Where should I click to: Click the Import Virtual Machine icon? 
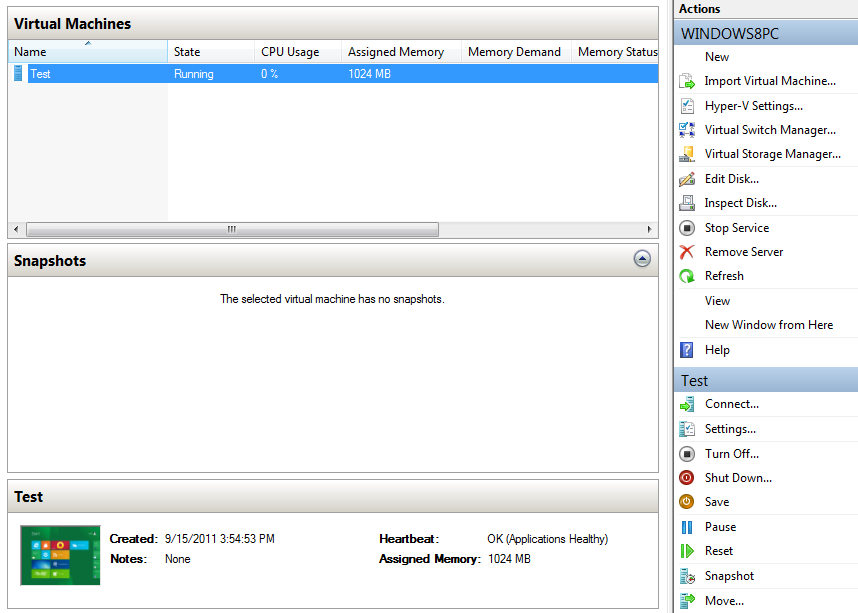tap(687, 81)
